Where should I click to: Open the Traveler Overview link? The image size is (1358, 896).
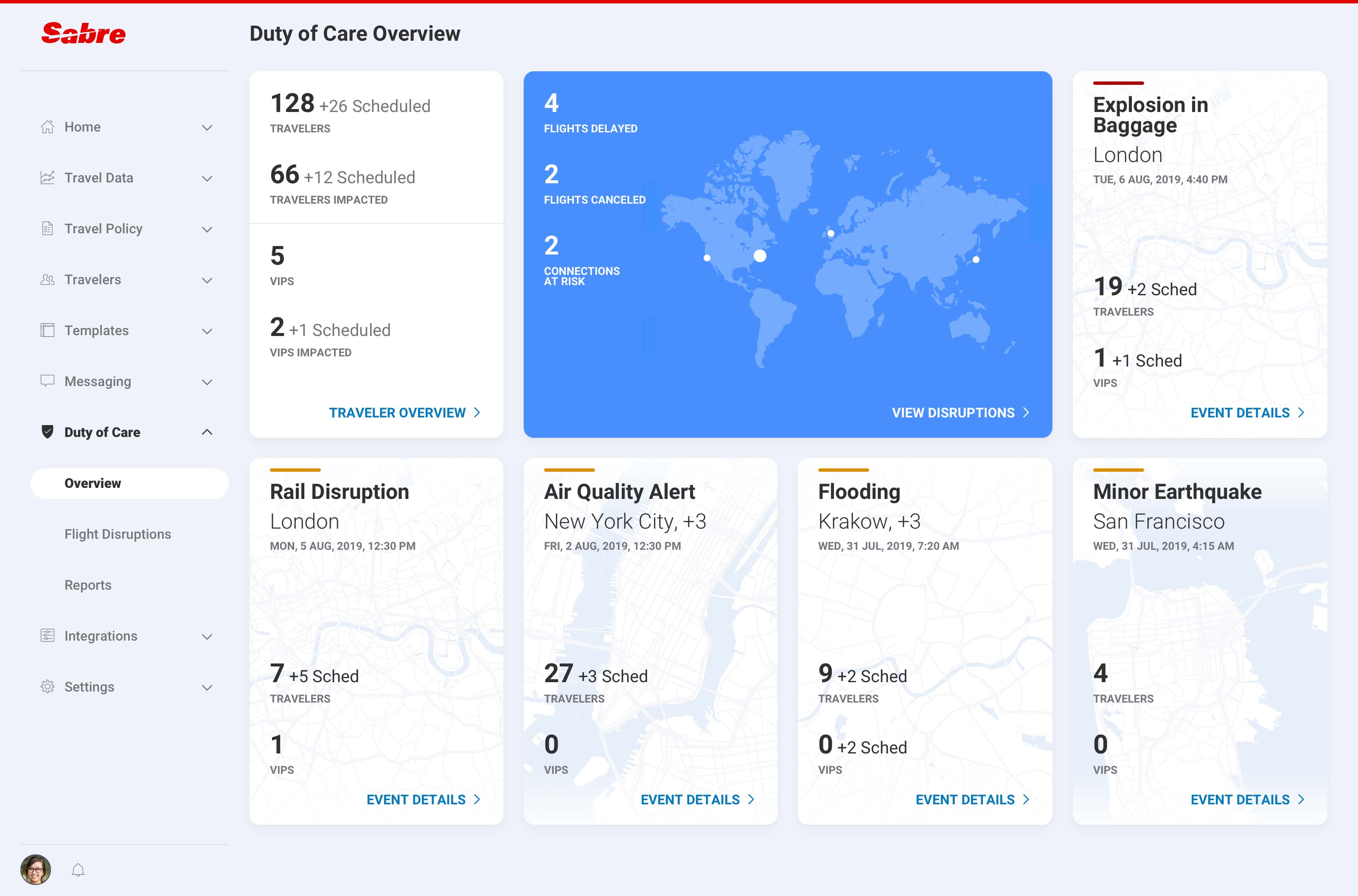(404, 412)
